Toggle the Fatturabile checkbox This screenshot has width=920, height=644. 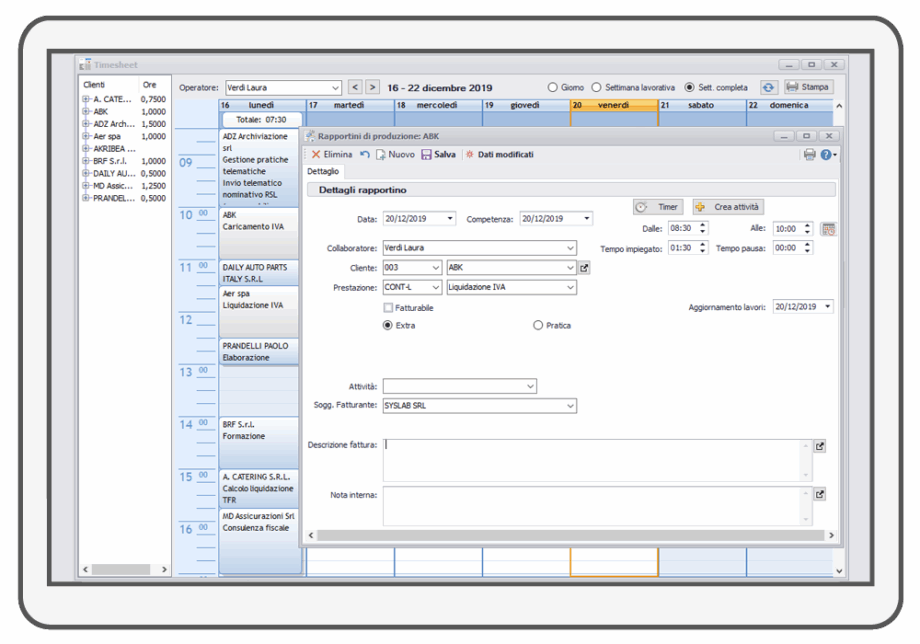[x=388, y=308]
